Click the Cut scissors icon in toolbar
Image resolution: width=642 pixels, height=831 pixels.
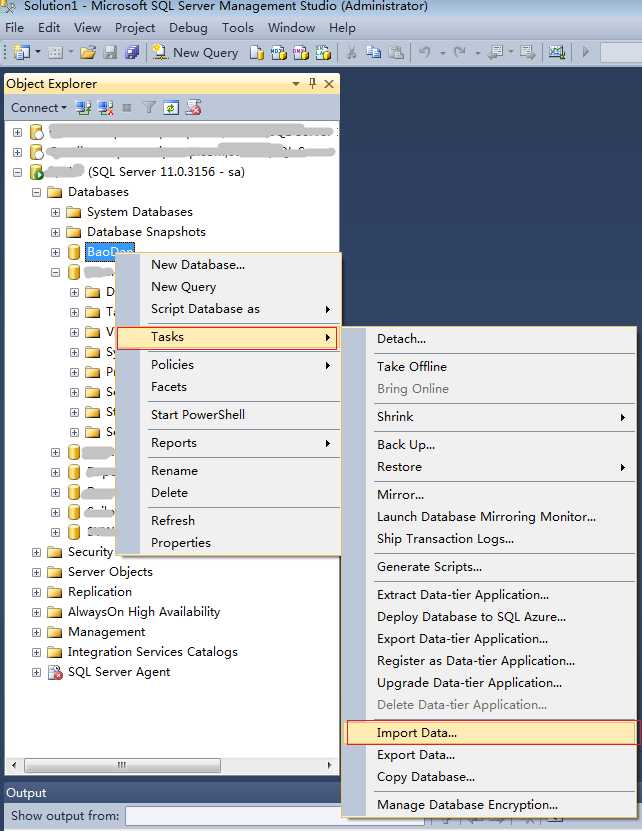(x=352, y=52)
